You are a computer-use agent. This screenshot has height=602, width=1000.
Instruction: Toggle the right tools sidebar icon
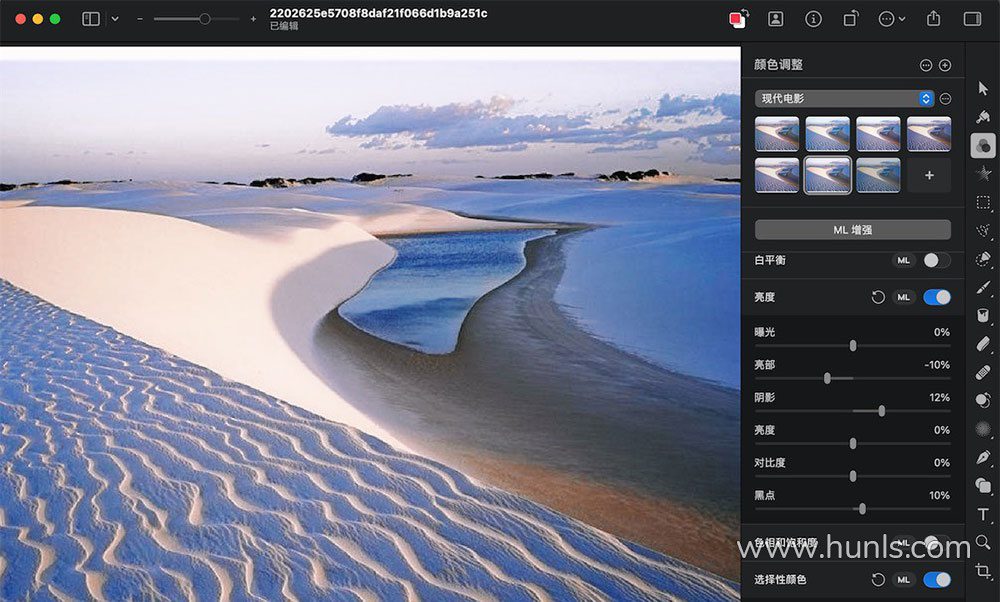coord(973,19)
